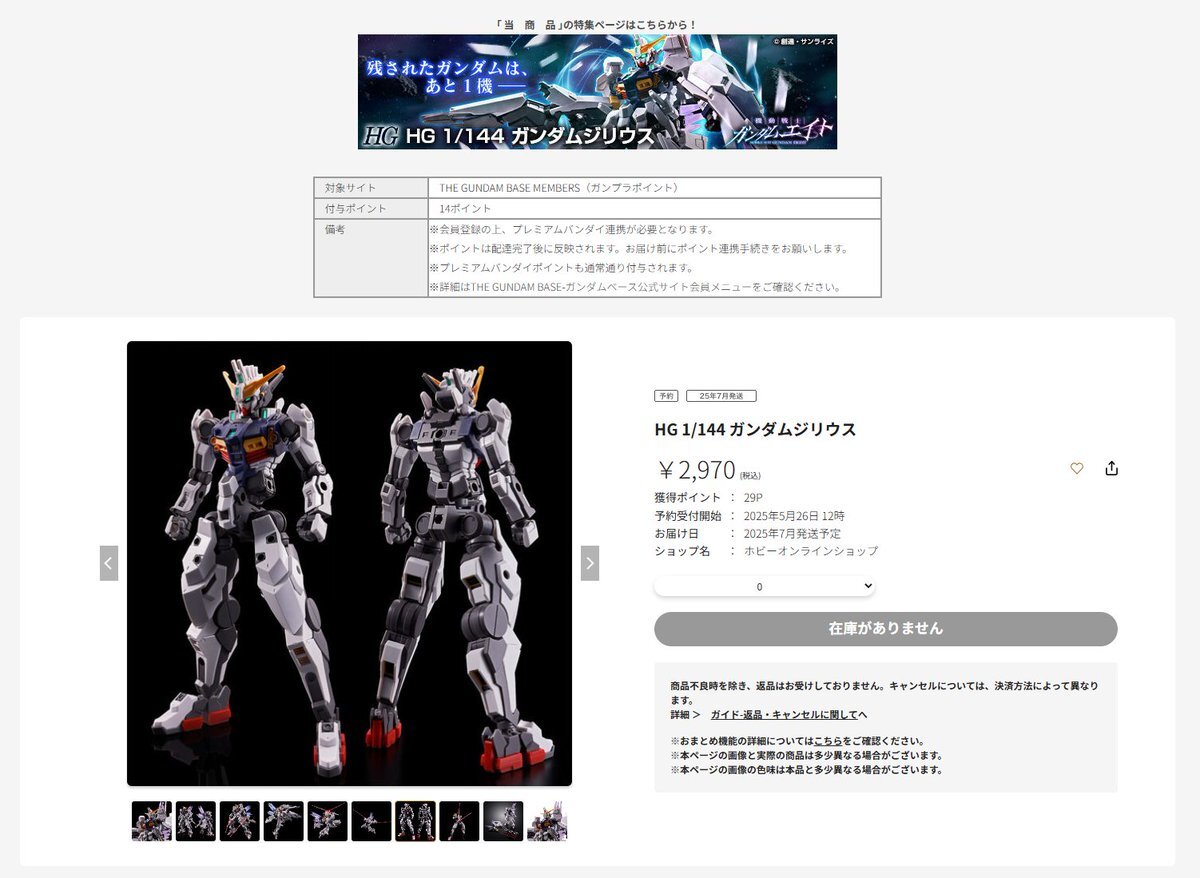This screenshot has width=1200, height=878.
Task: Select the highlighted seventh thumbnail showing front and back views
Action: click(x=415, y=821)
